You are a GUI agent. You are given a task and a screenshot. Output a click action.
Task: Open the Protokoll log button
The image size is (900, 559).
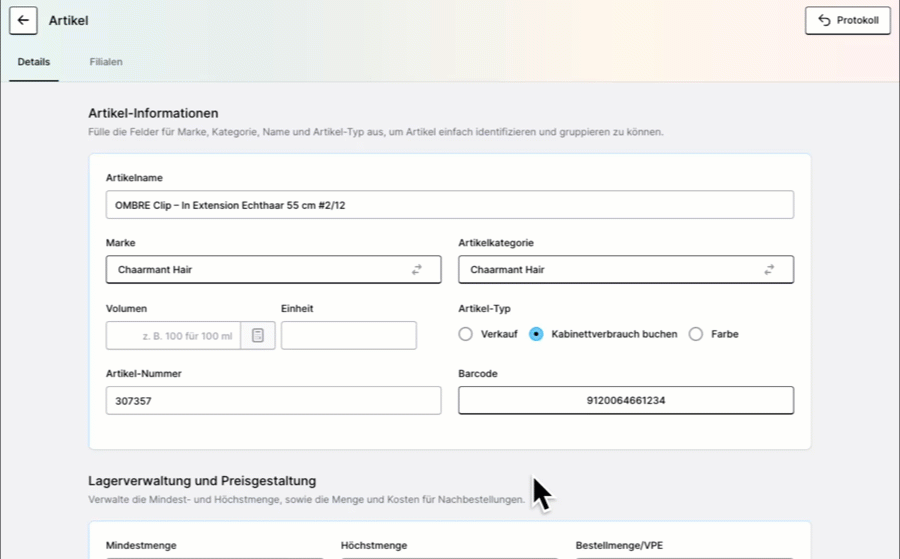click(847, 21)
